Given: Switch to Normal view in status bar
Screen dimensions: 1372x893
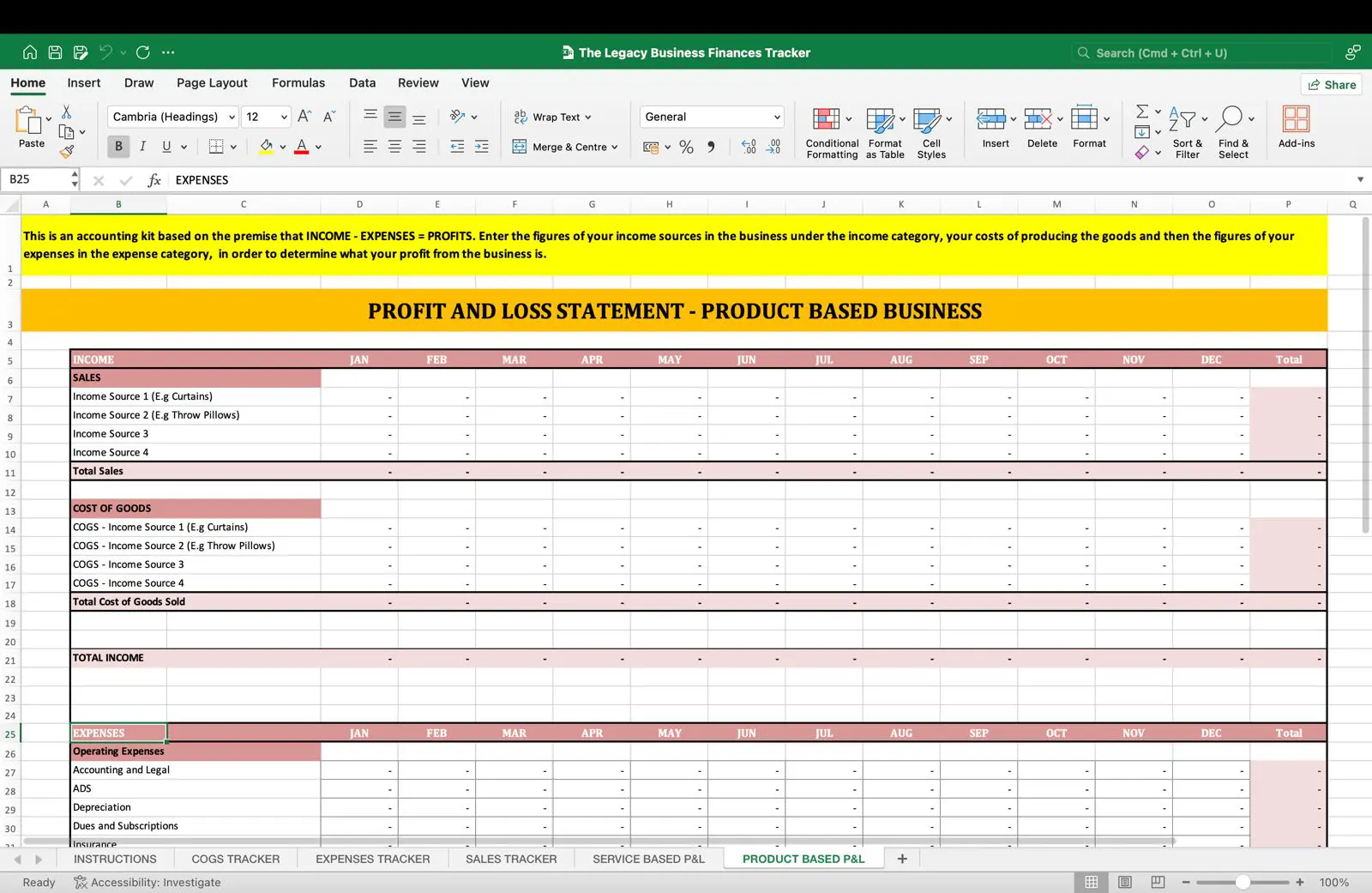Looking at the screenshot, I should (1091, 882).
